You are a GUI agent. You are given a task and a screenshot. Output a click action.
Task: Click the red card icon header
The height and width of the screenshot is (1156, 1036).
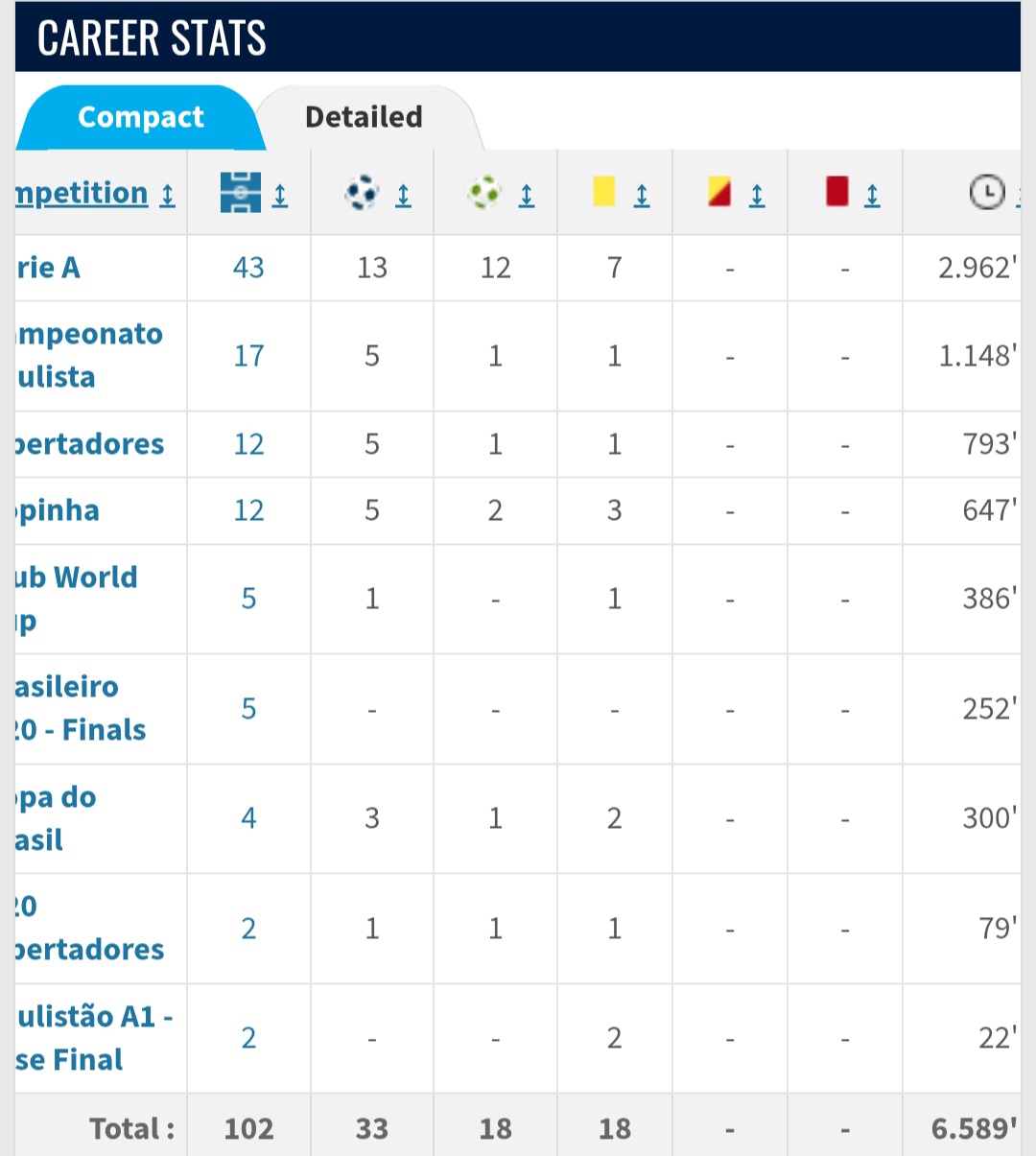click(836, 191)
